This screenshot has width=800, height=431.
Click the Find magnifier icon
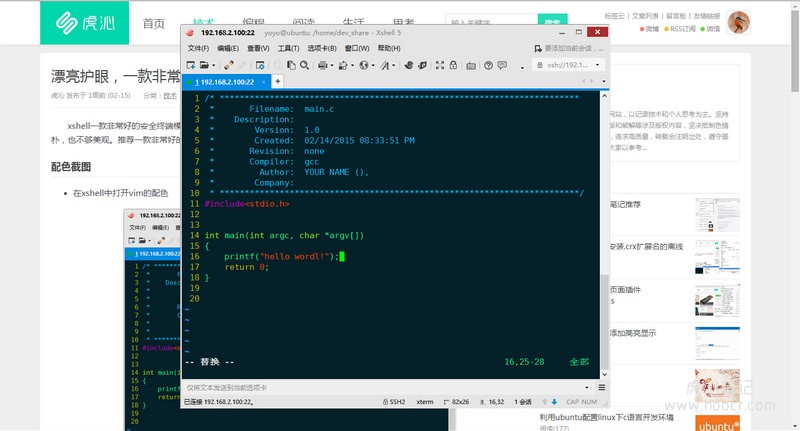(305, 65)
